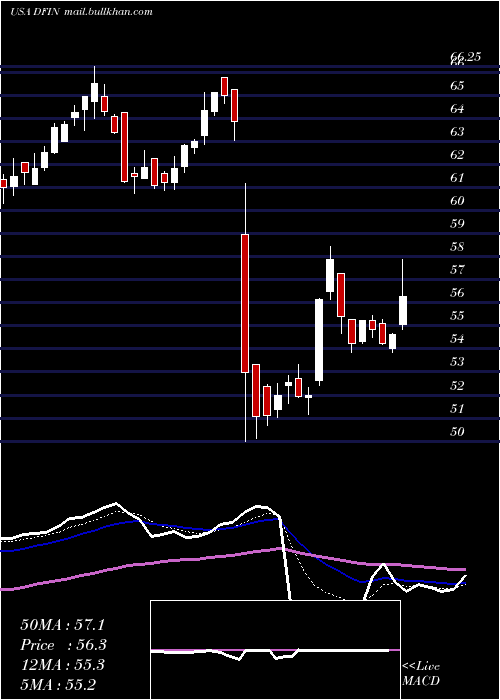
Task: Click the 62 price axis label
Action: (457, 155)
